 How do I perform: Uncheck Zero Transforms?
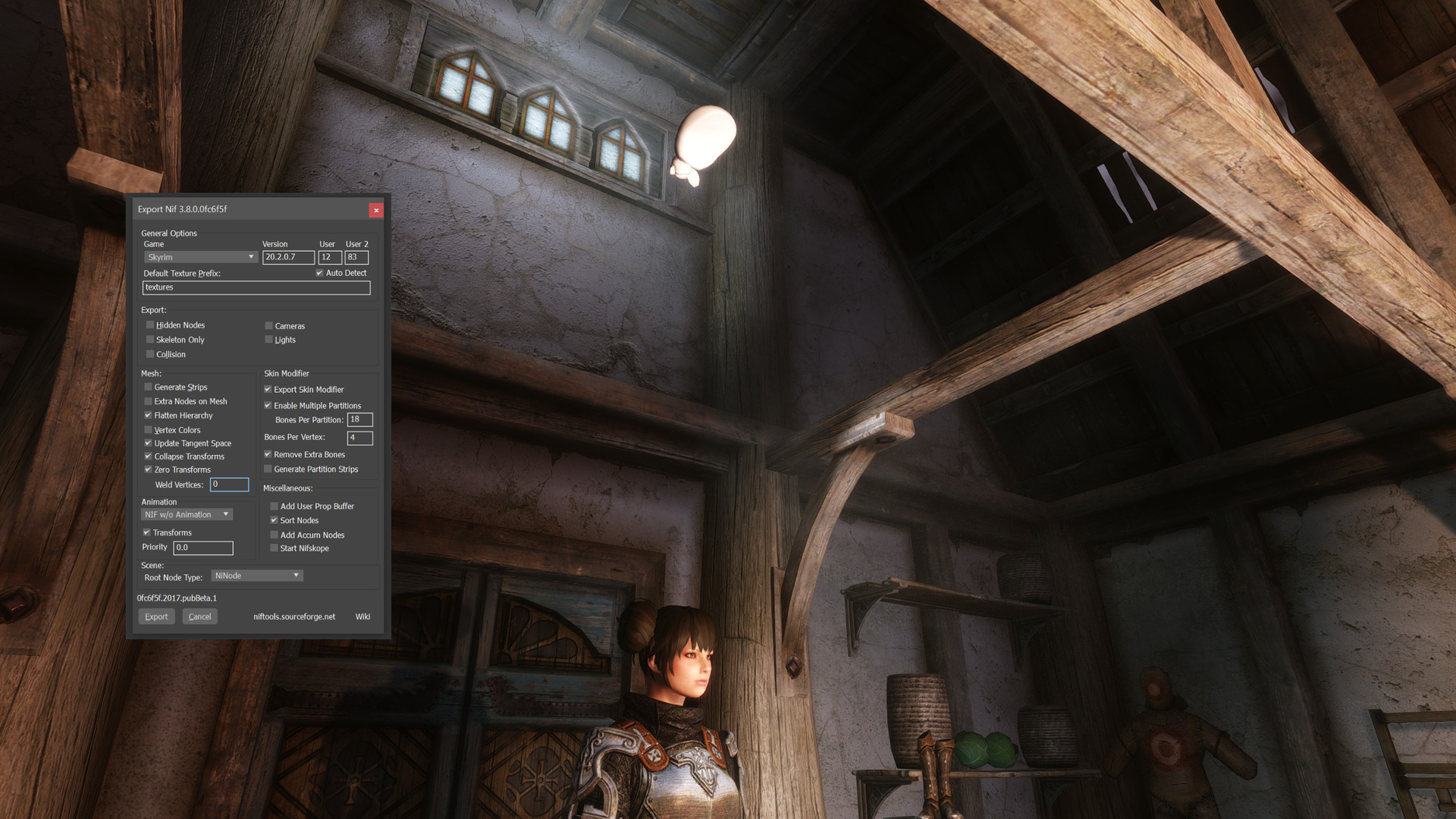[149, 469]
